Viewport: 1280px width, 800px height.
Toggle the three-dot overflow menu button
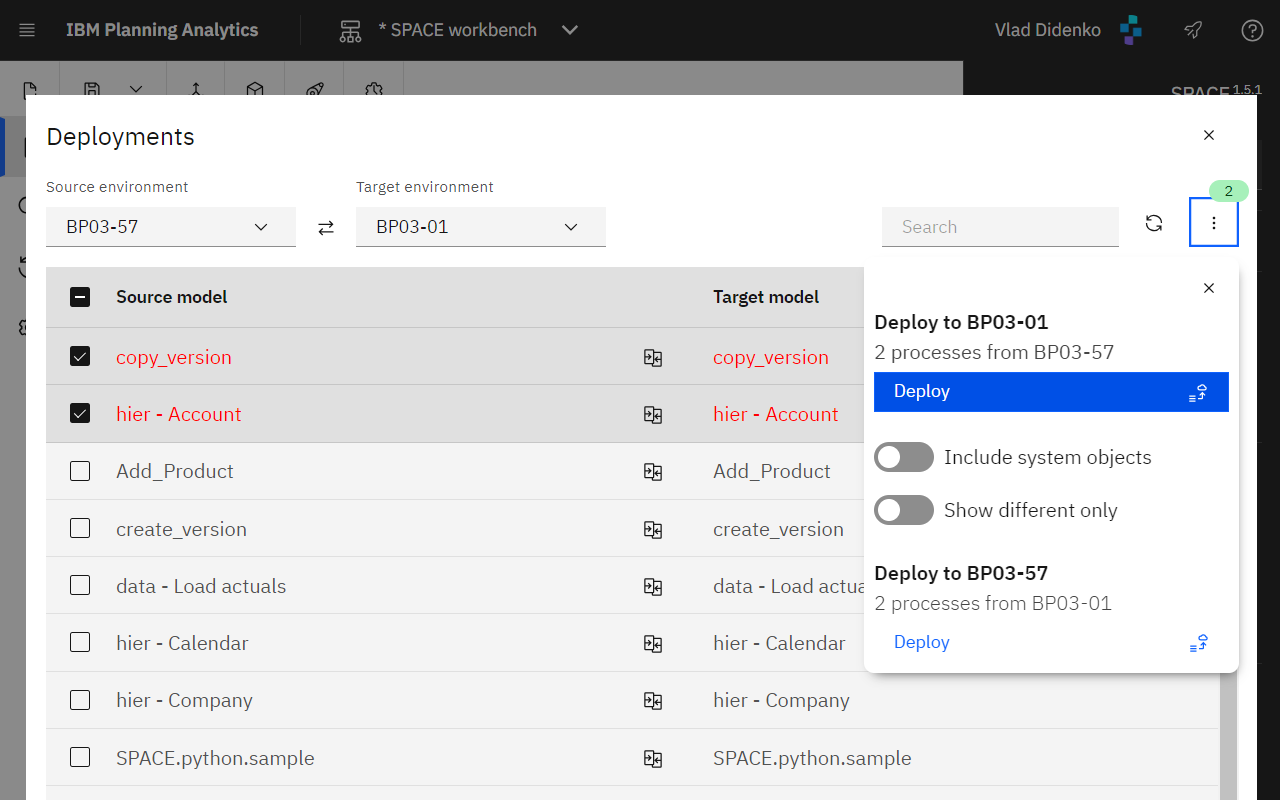[1214, 222]
